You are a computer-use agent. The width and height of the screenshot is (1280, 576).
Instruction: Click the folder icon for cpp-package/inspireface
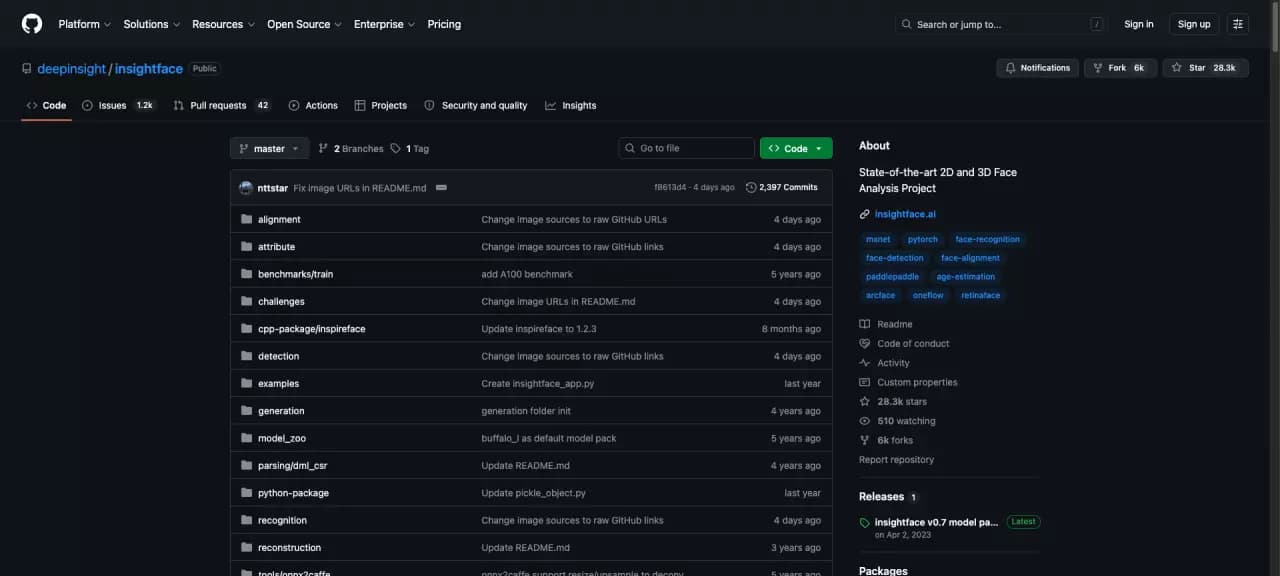pyautogui.click(x=246, y=329)
